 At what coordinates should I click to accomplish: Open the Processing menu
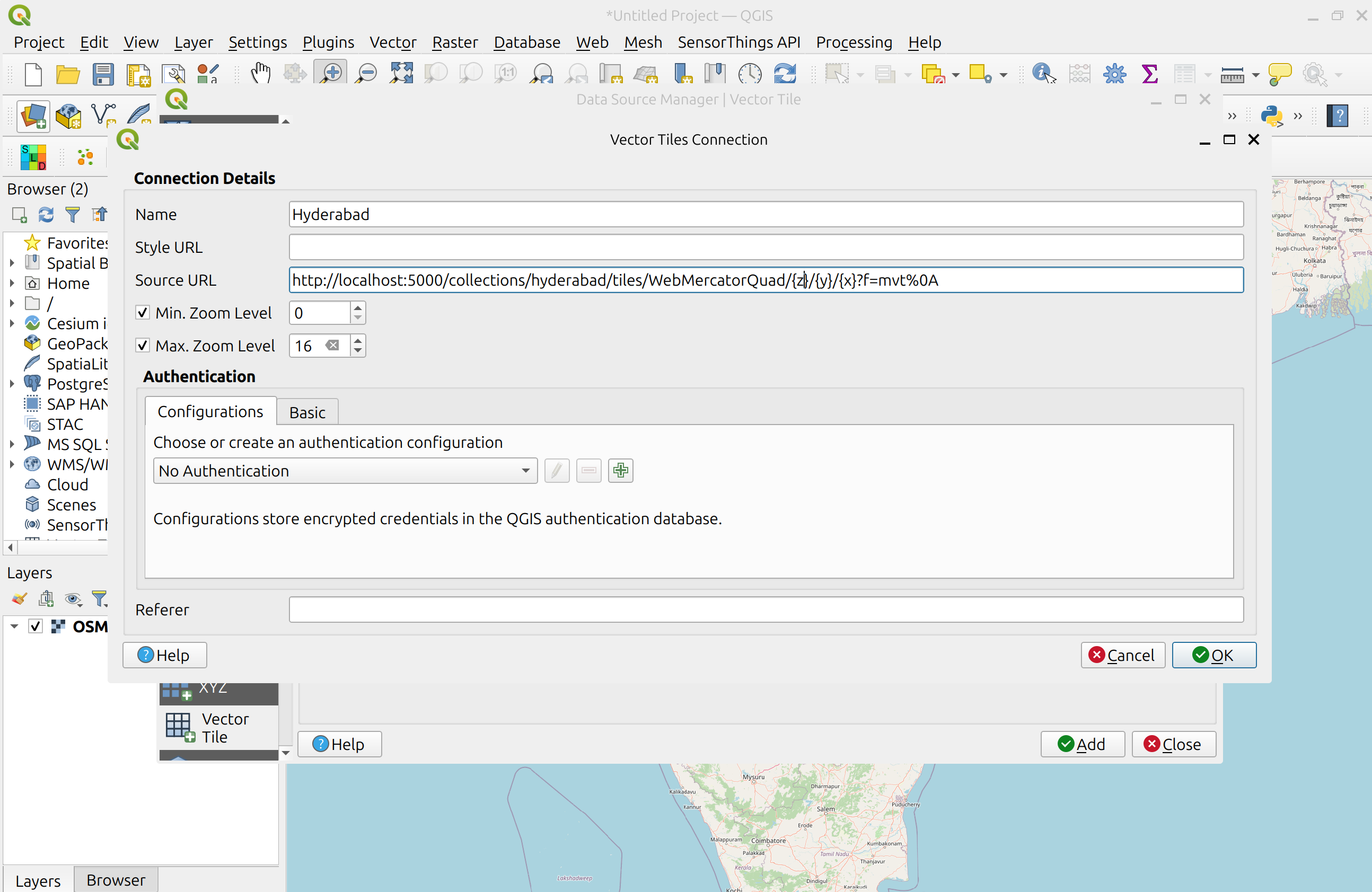pos(854,42)
